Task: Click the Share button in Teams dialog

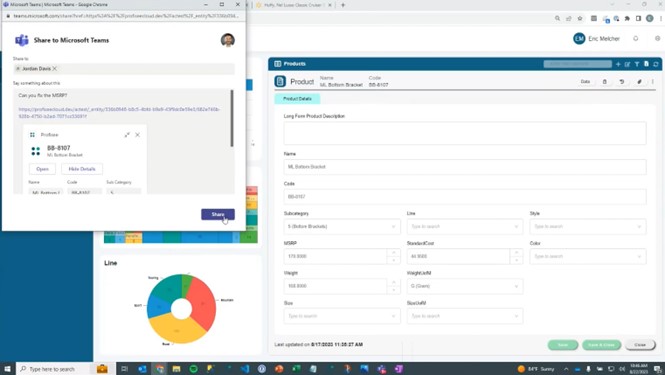Action: 218,214
